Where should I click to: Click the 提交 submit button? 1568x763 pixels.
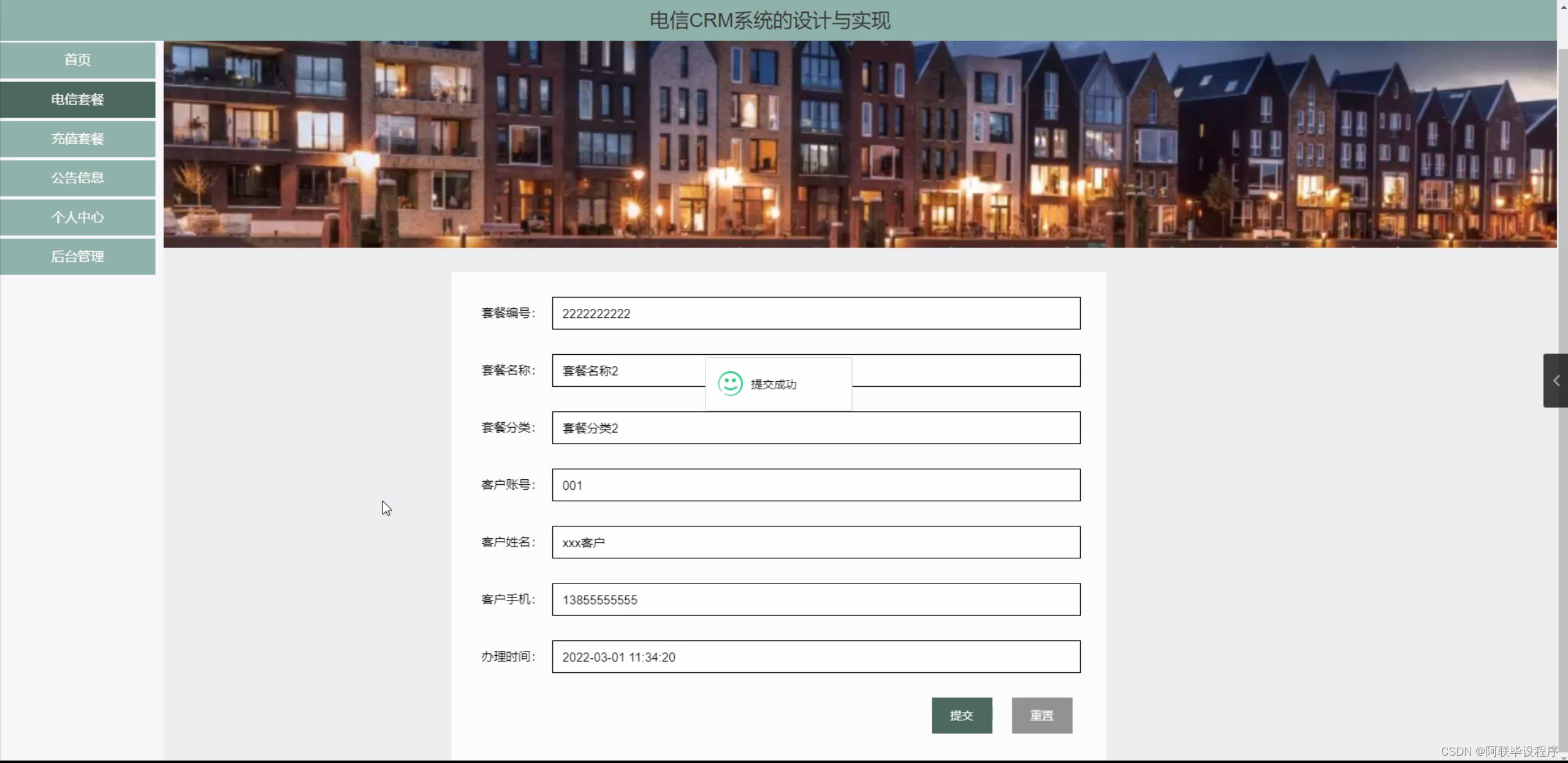(x=961, y=715)
